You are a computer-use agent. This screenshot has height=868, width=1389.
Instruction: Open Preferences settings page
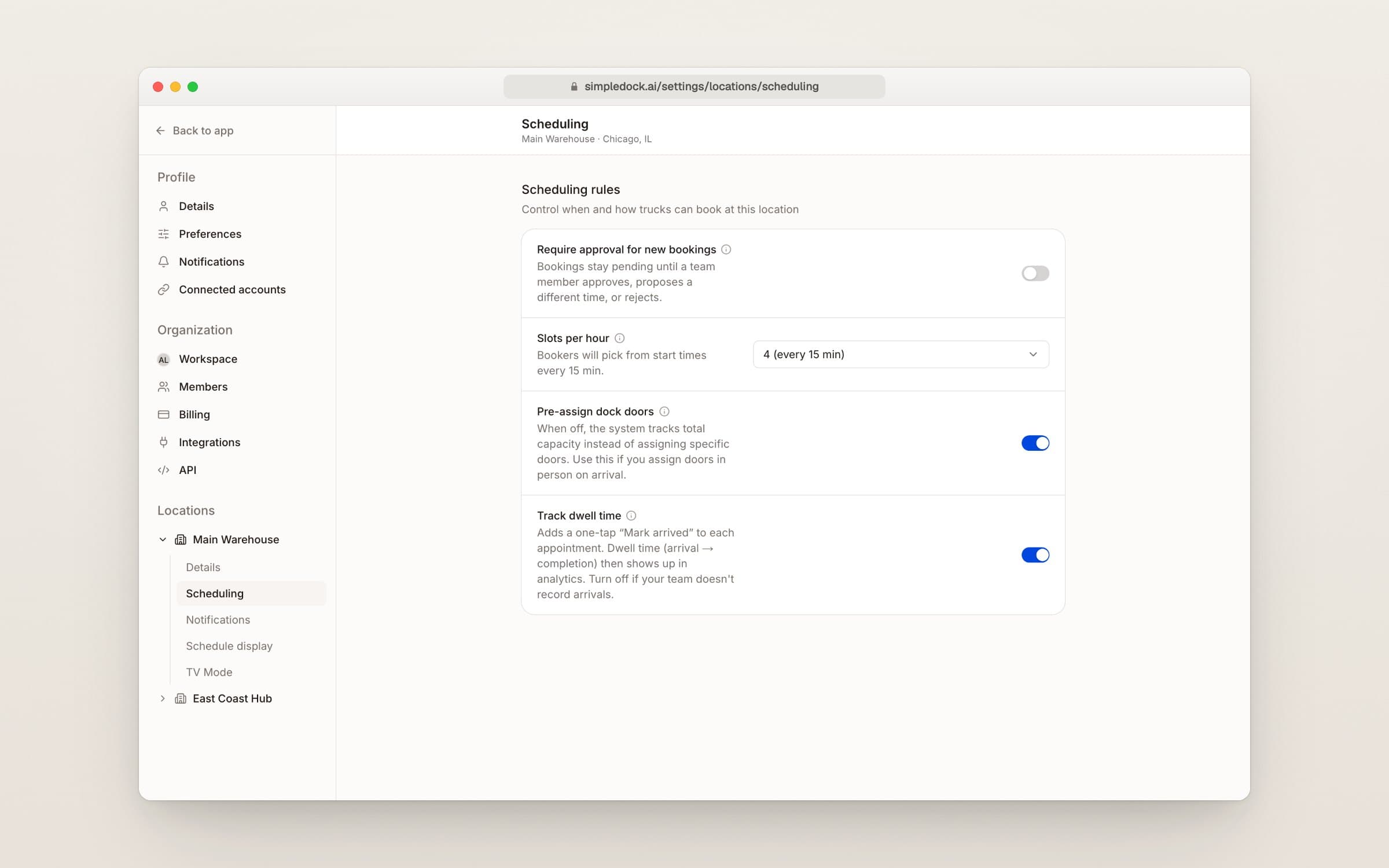click(210, 234)
